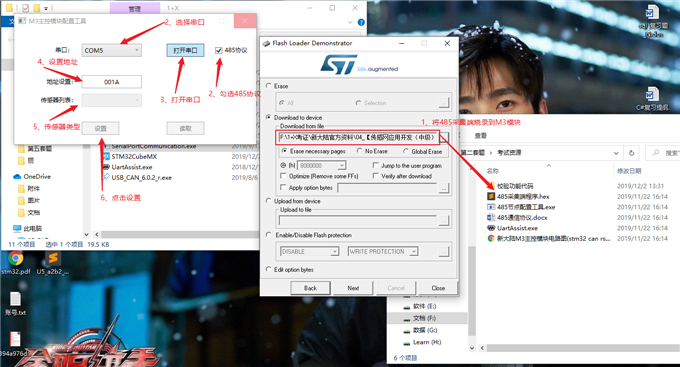Switch to the 管理 ribbon tab

[135, 8]
